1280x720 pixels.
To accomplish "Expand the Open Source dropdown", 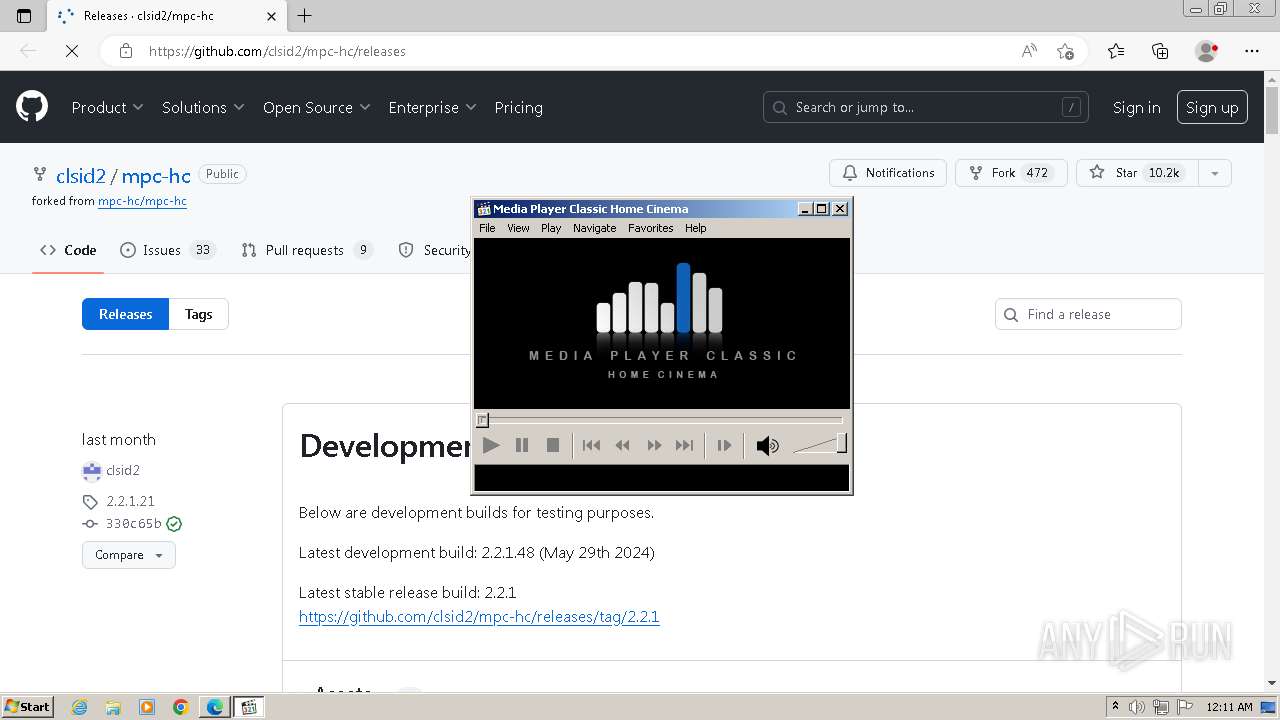I will click(x=316, y=107).
